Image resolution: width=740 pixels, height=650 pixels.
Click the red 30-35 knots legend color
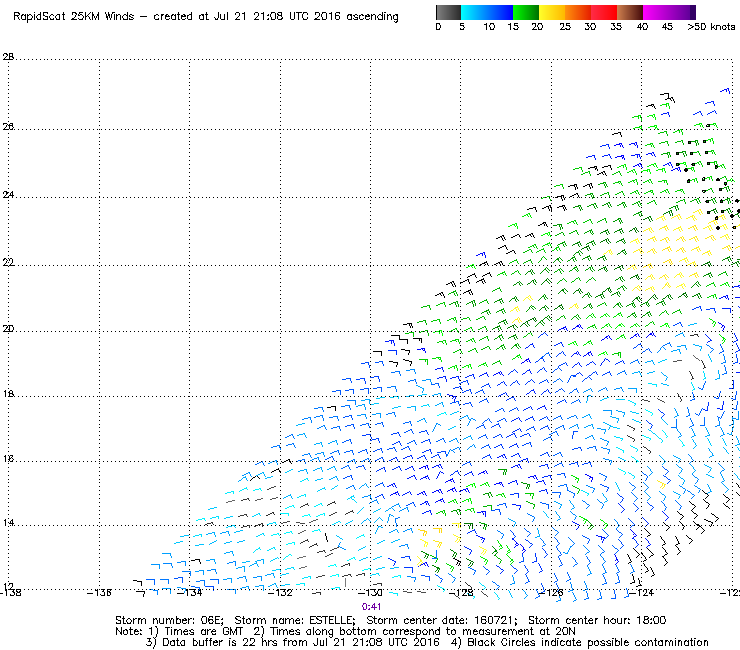pyautogui.click(x=604, y=12)
